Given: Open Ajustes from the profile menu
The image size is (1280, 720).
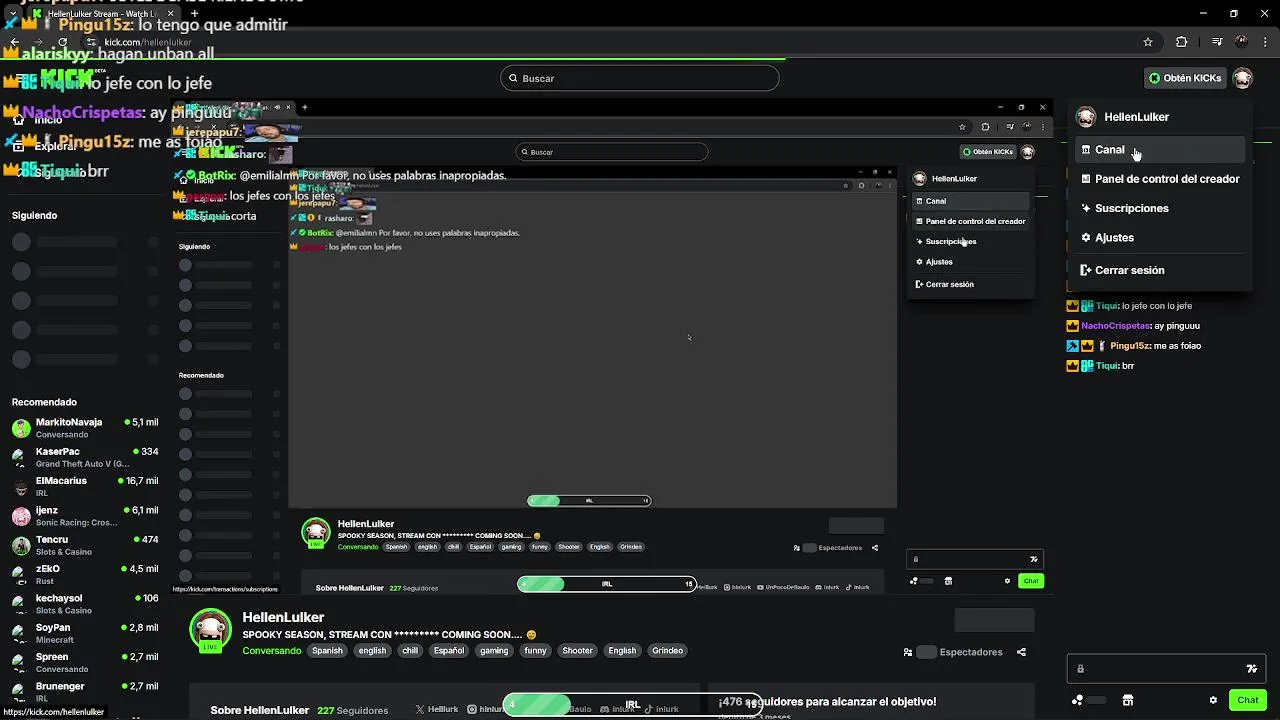Looking at the screenshot, I should 1160,238.
